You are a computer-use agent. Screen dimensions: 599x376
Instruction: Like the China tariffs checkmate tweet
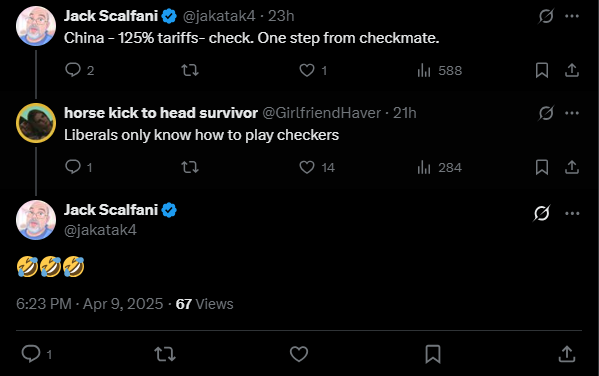pos(313,70)
